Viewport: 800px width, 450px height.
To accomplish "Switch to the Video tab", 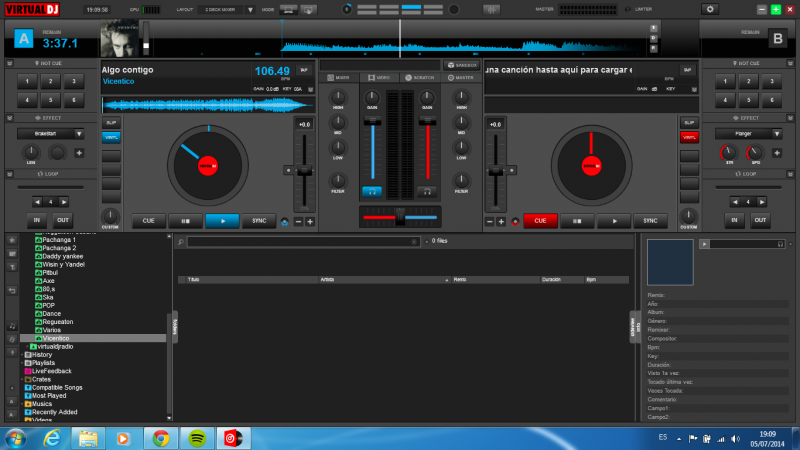I will coord(379,78).
